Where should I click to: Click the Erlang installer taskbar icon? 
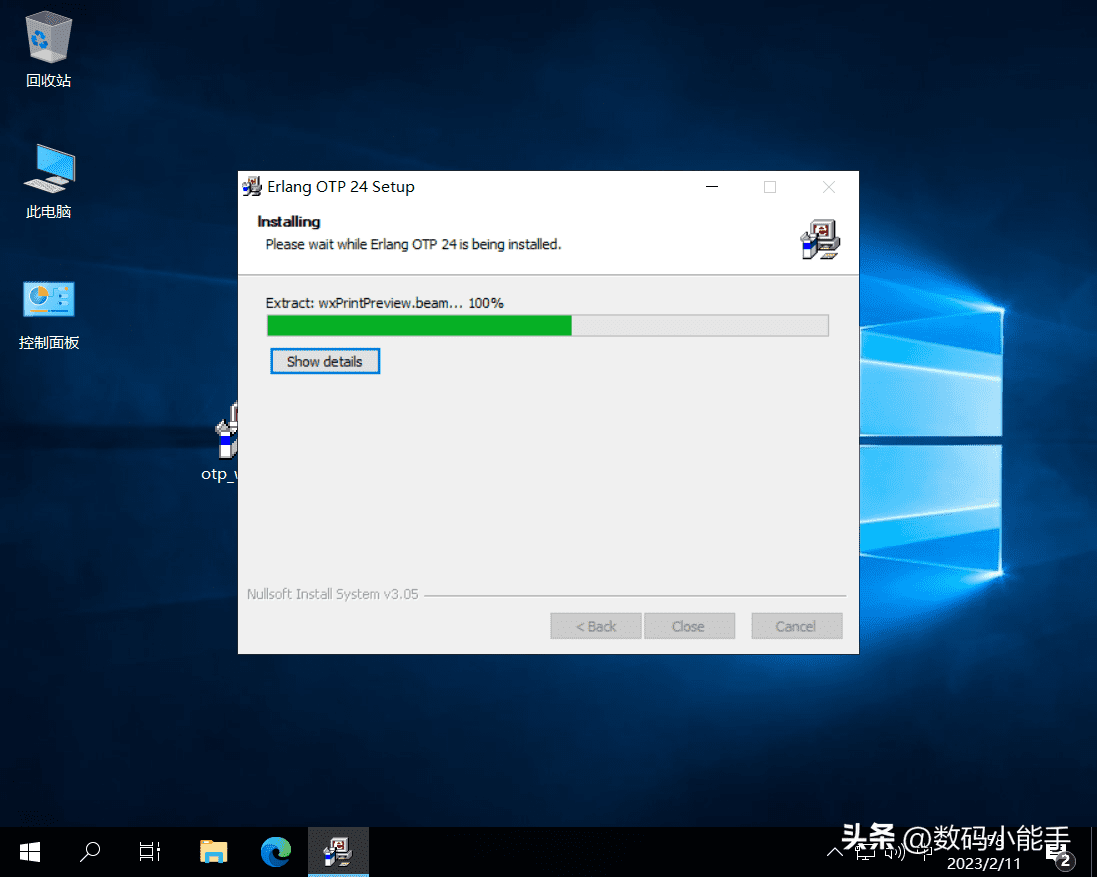(x=338, y=852)
